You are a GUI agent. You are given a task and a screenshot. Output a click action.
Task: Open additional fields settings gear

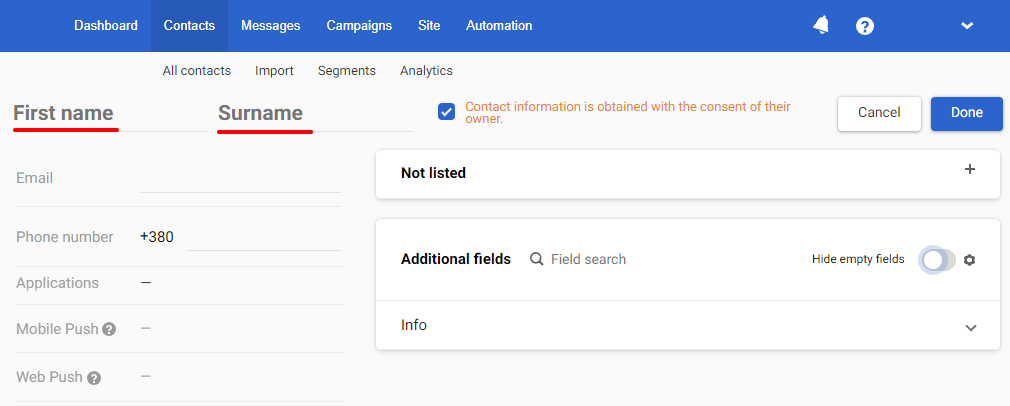(x=969, y=260)
